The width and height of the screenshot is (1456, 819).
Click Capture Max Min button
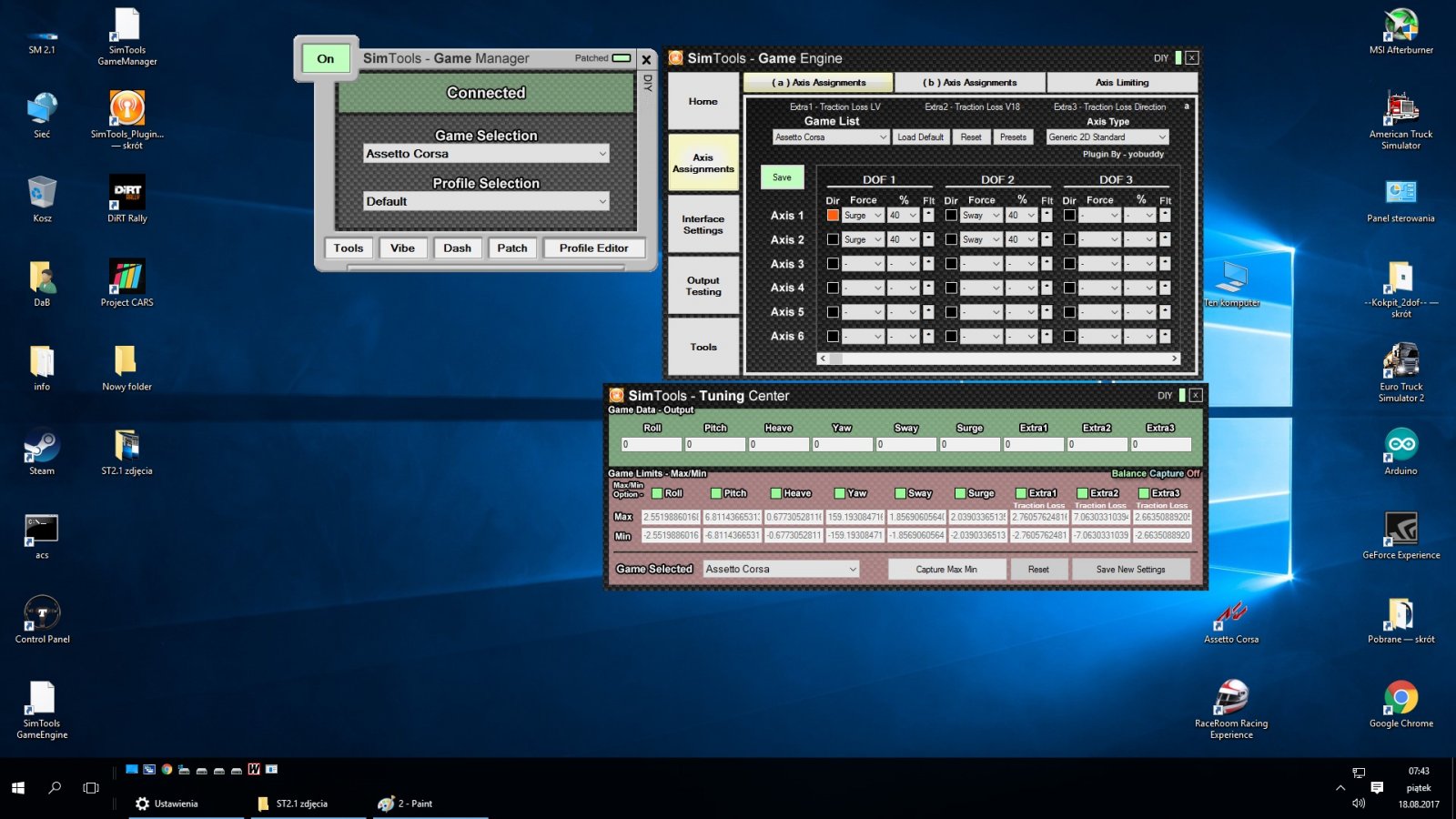(x=946, y=570)
